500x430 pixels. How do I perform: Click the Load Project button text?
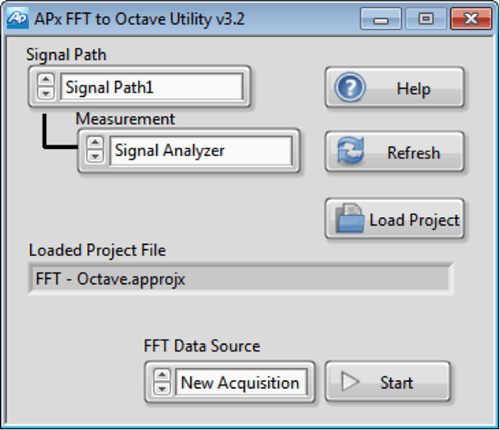[x=414, y=220]
